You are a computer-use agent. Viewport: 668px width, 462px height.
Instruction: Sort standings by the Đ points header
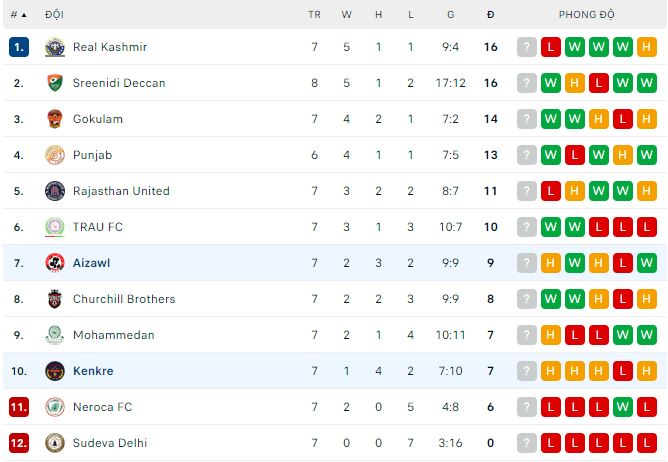point(490,15)
